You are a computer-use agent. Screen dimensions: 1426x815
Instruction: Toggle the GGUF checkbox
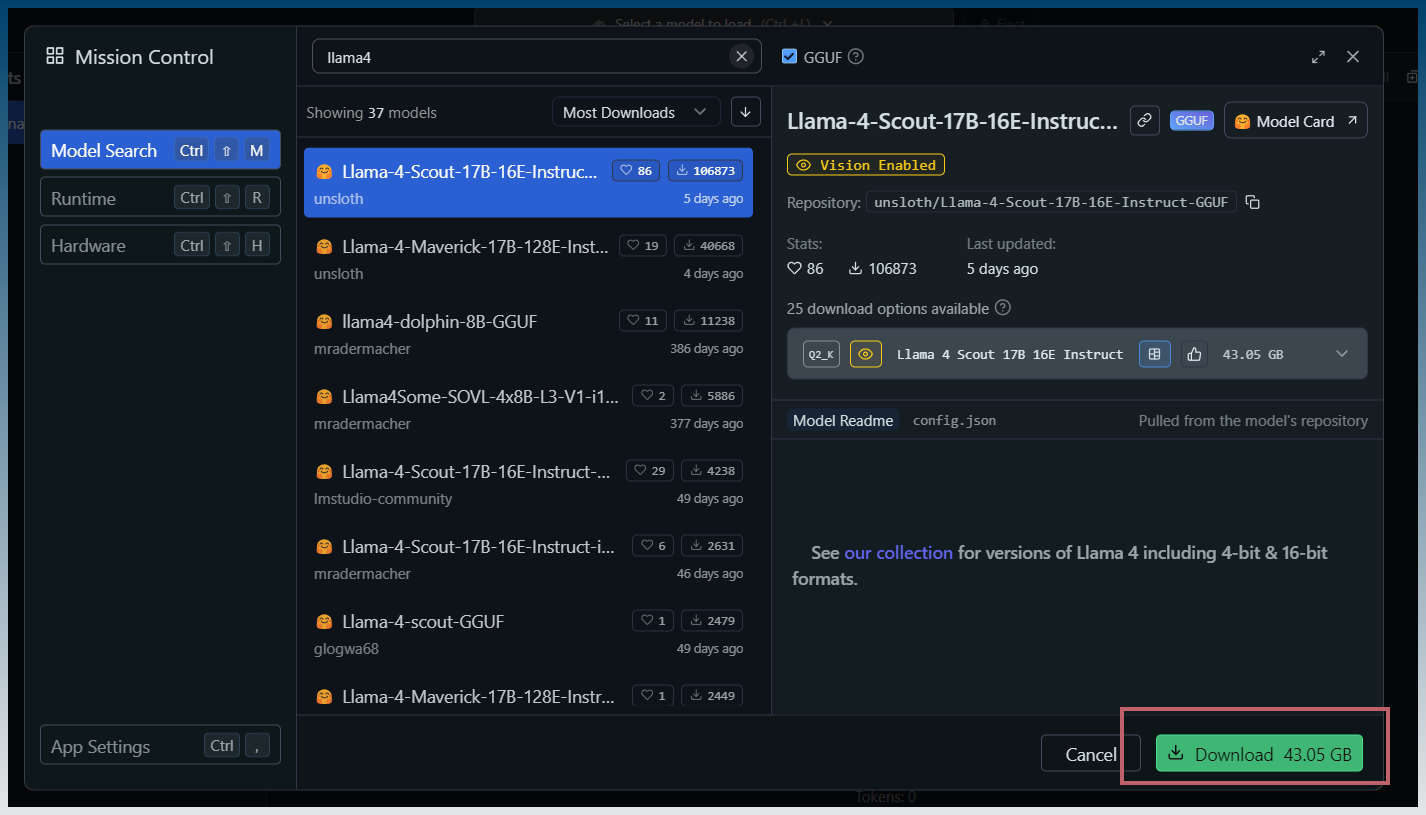pos(790,57)
